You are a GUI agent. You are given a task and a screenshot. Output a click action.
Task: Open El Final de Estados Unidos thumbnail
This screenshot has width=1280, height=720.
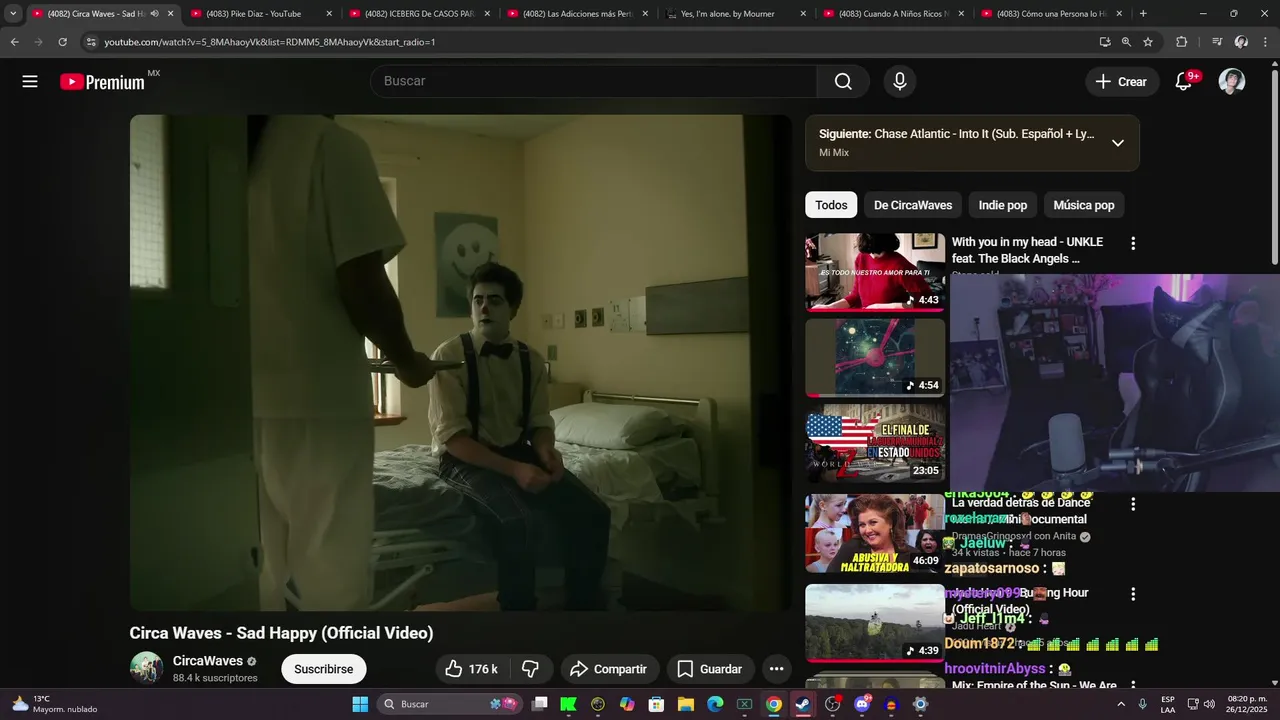pos(875,443)
